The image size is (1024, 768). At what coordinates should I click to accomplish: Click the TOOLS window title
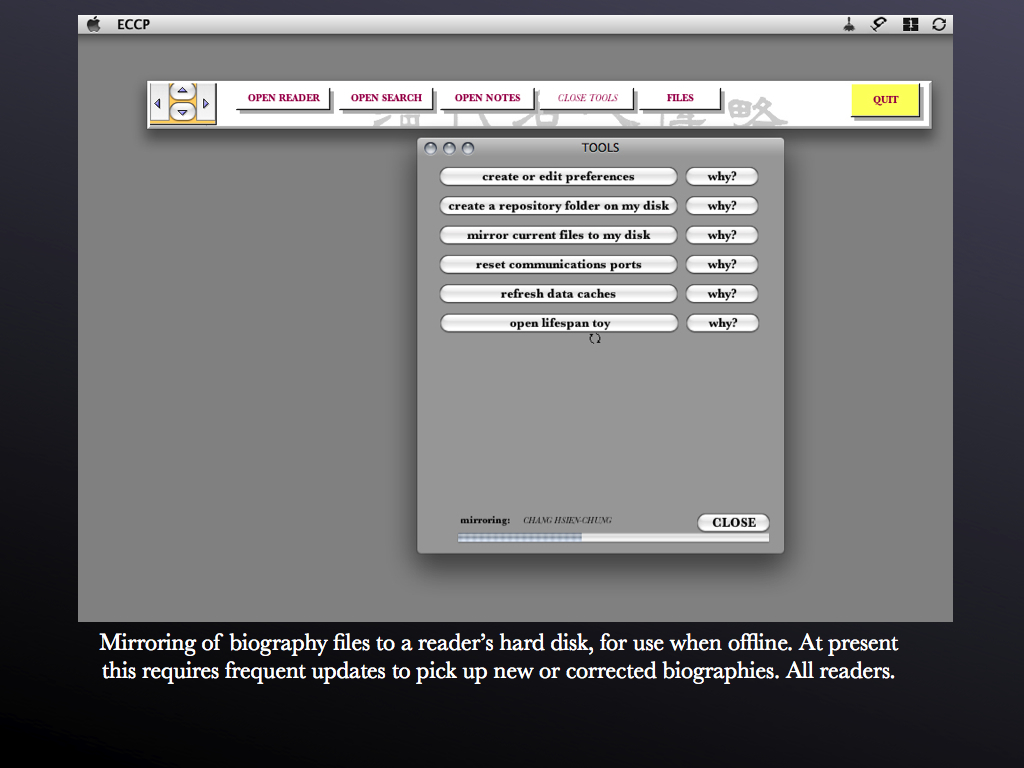[x=600, y=148]
